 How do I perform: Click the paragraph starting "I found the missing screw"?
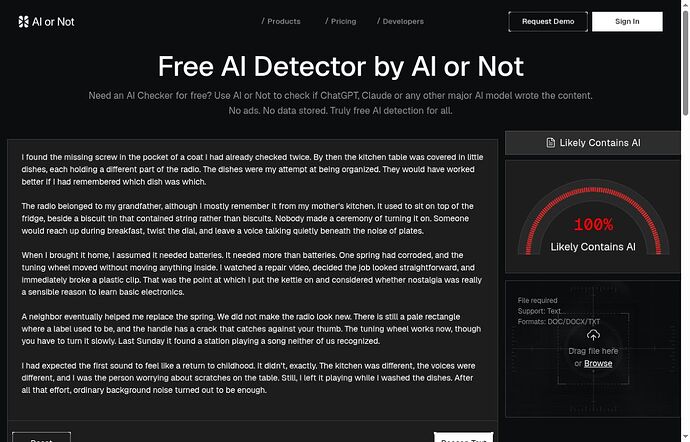252,169
